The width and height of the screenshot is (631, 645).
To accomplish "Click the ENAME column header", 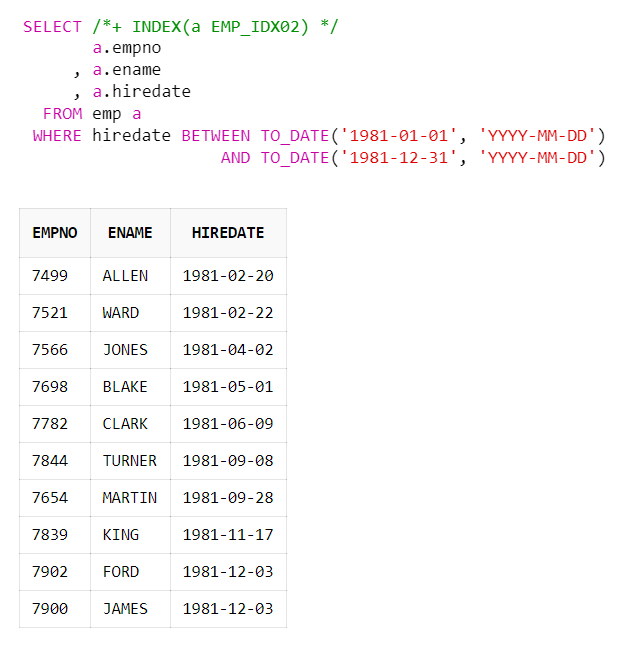I will (x=130, y=233).
